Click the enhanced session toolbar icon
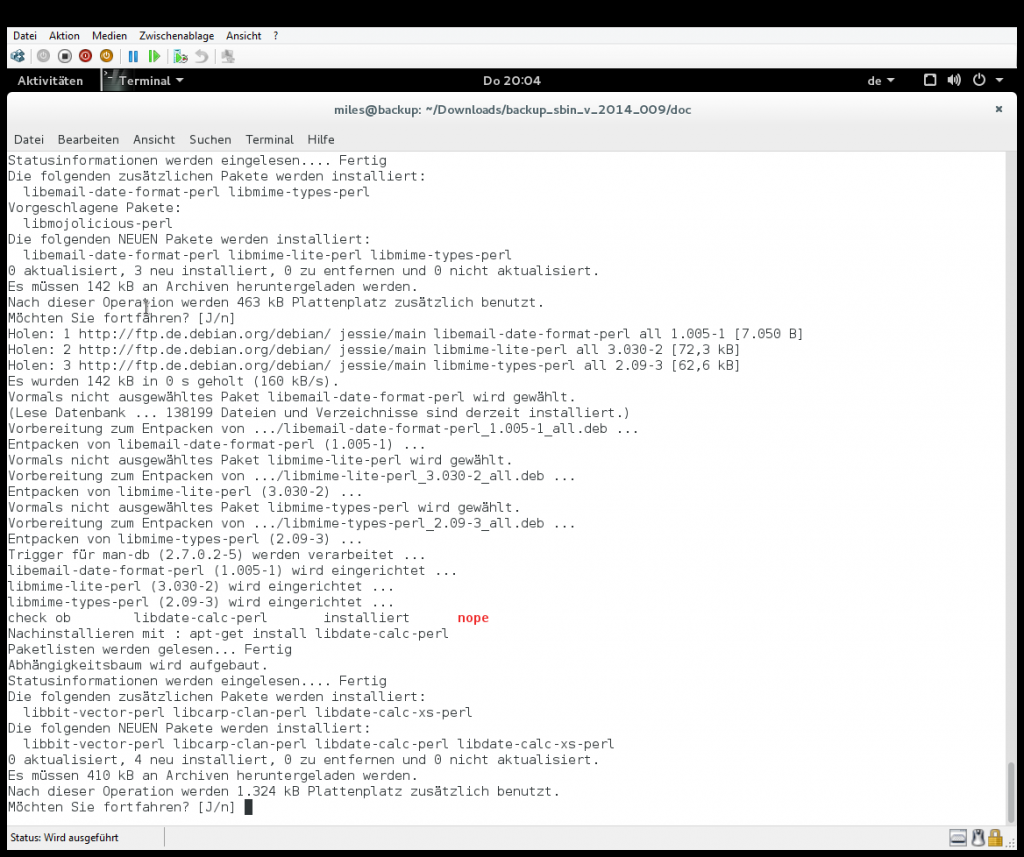Screen dimensions: 1024x857 (x=228, y=56)
